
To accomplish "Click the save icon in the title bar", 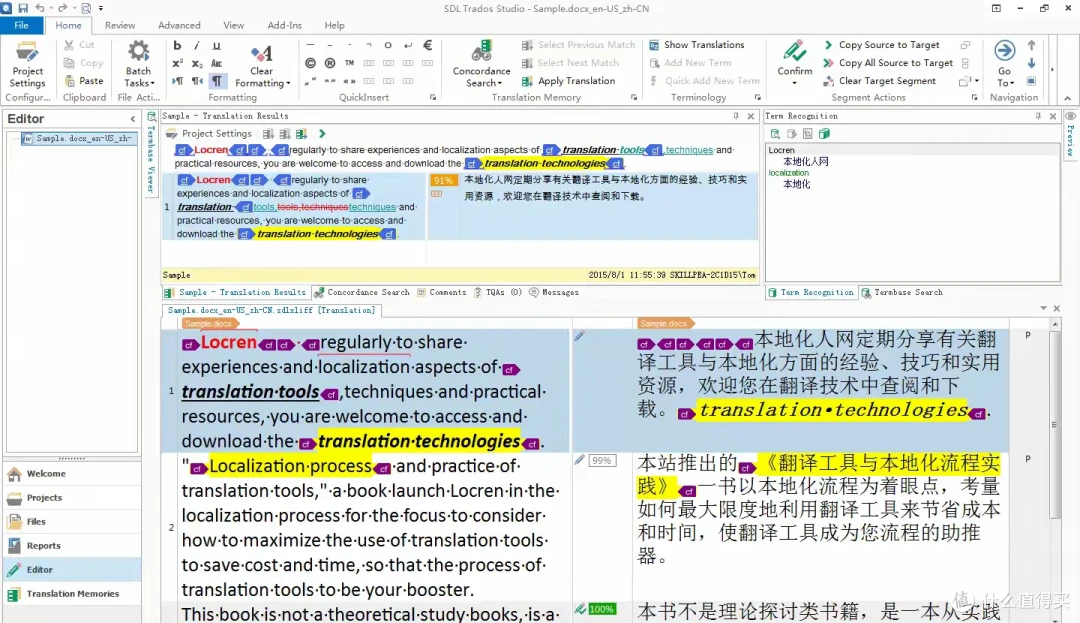I will (x=23, y=8).
